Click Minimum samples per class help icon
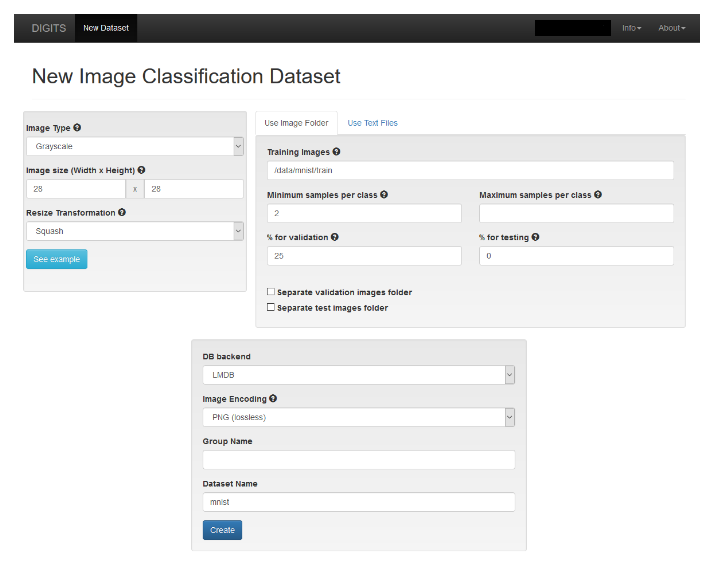This screenshot has width=717, height=573. (x=384, y=195)
